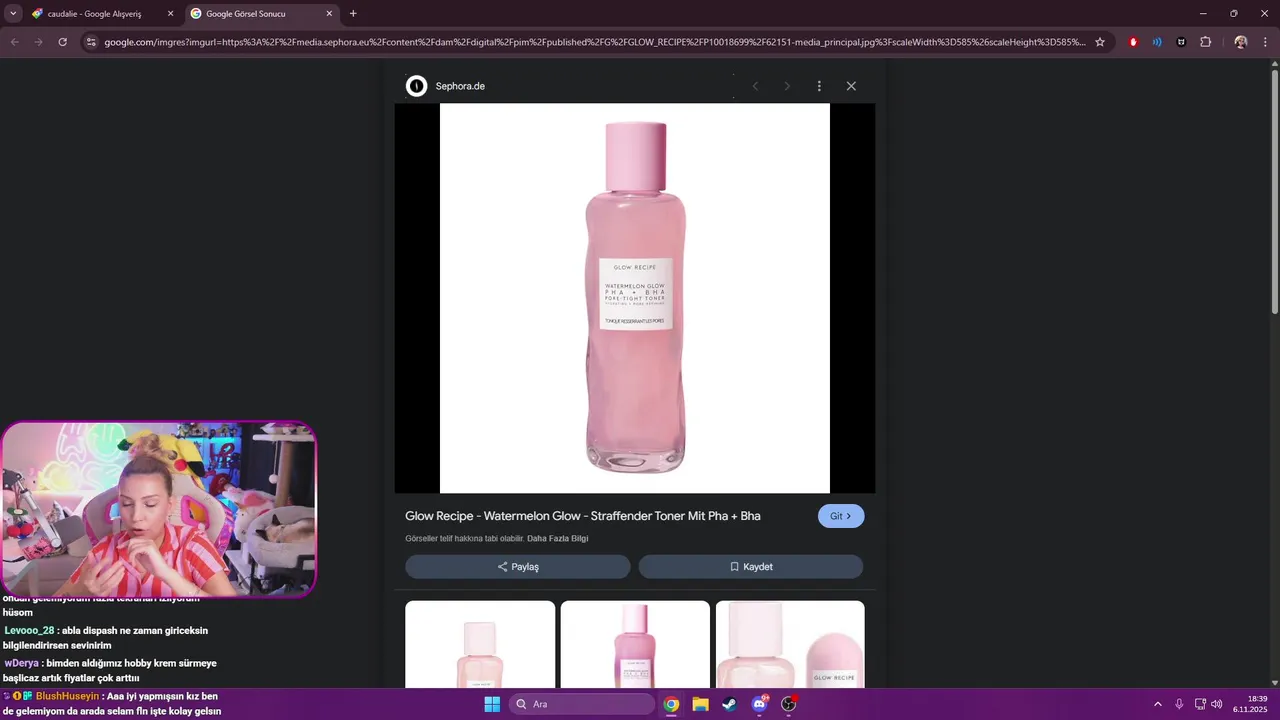Open middle related image with pink bottle
1280x720 pixels.
click(635, 645)
